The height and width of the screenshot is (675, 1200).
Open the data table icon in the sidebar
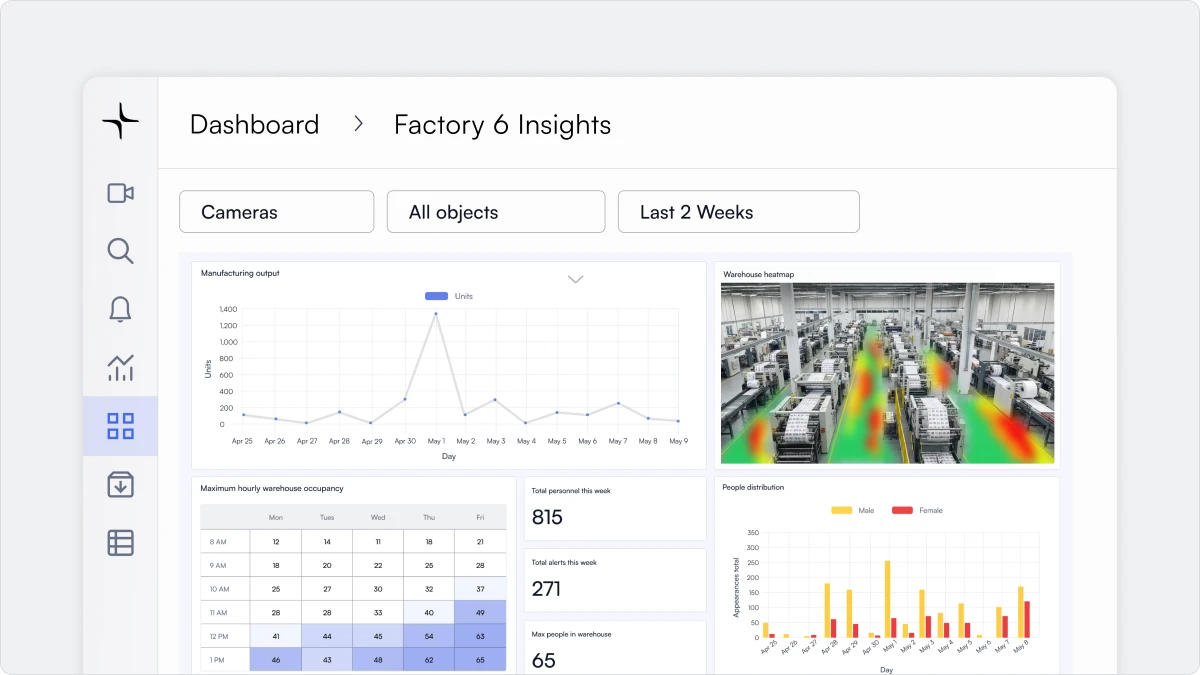pos(120,542)
